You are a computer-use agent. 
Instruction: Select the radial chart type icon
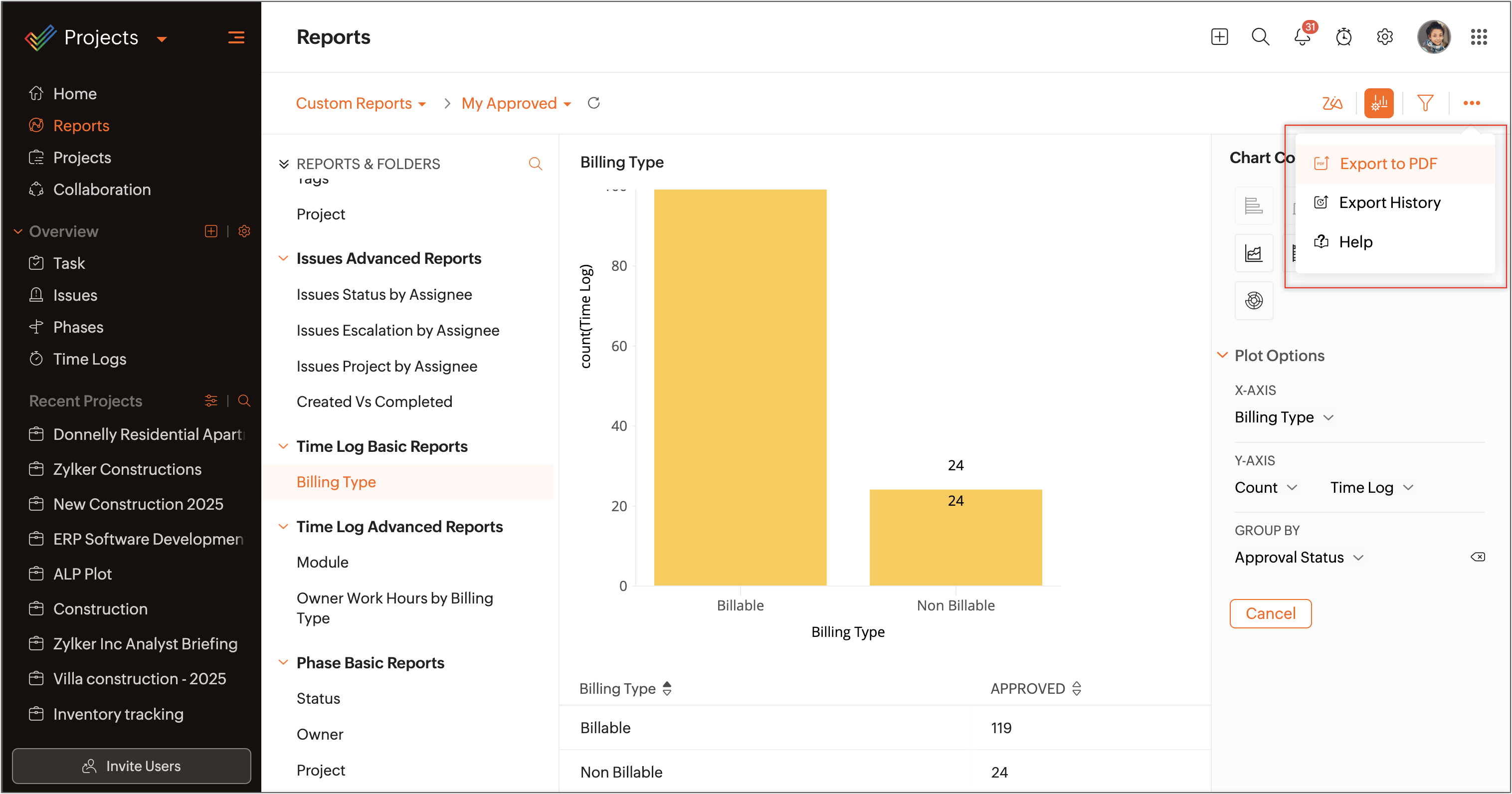click(x=1254, y=301)
